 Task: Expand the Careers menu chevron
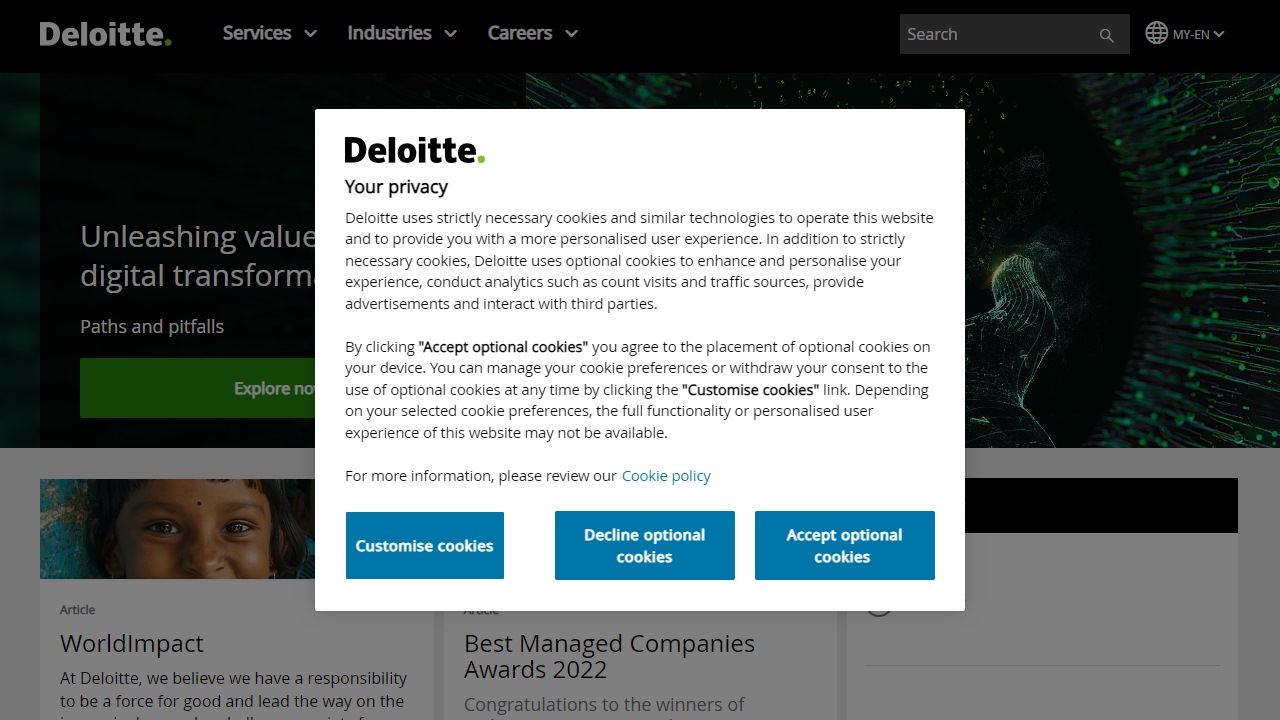tap(571, 34)
